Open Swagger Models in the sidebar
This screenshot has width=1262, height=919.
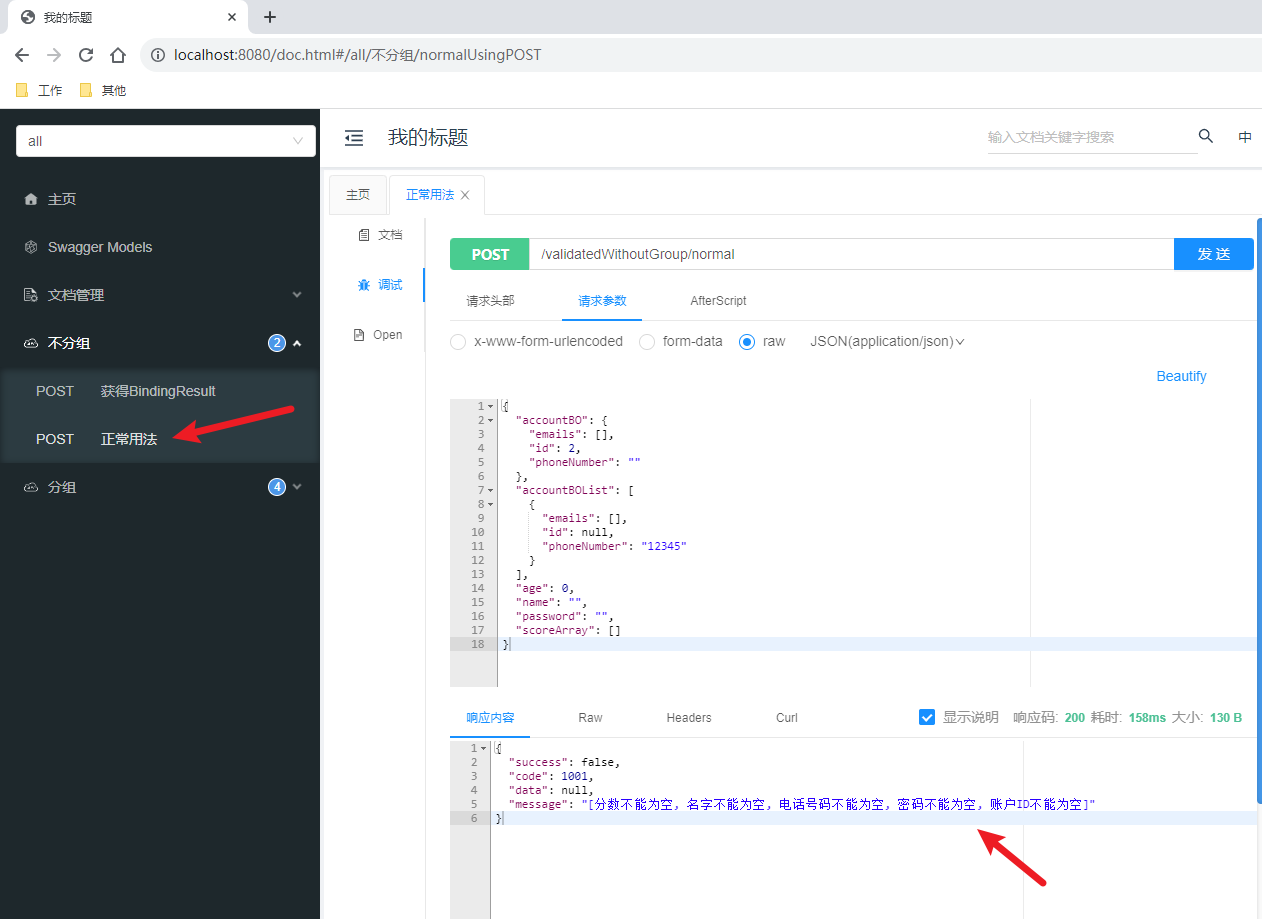click(160, 247)
